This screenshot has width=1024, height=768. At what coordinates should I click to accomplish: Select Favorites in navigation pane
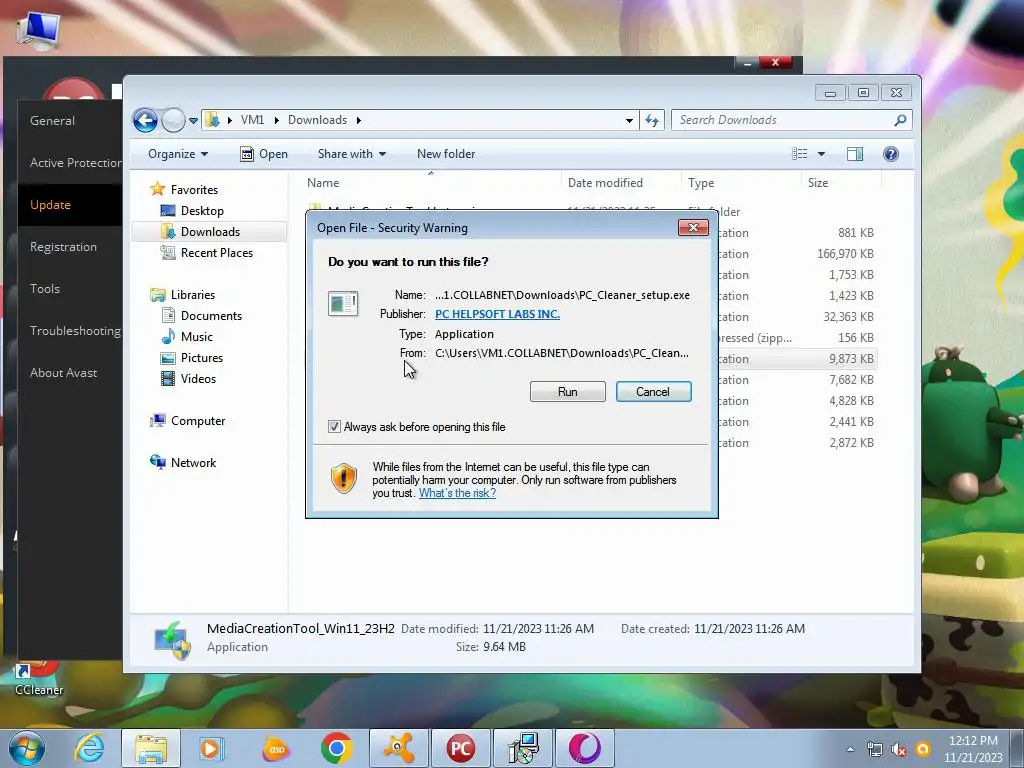point(194,189)
